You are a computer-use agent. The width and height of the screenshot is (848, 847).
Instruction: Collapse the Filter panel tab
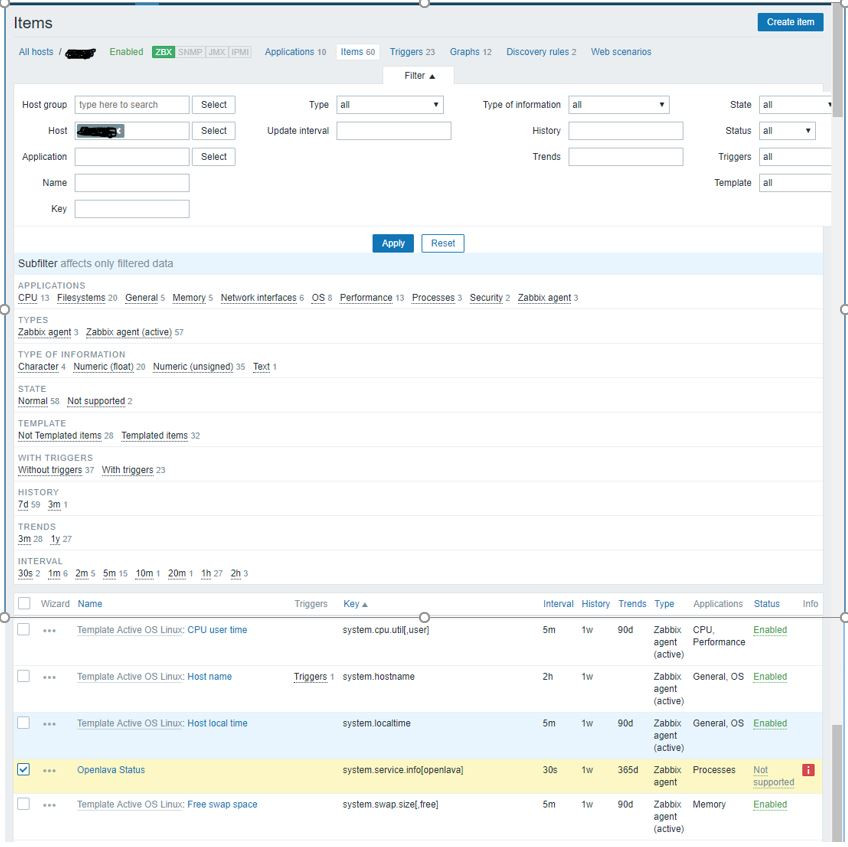point(419,76)
